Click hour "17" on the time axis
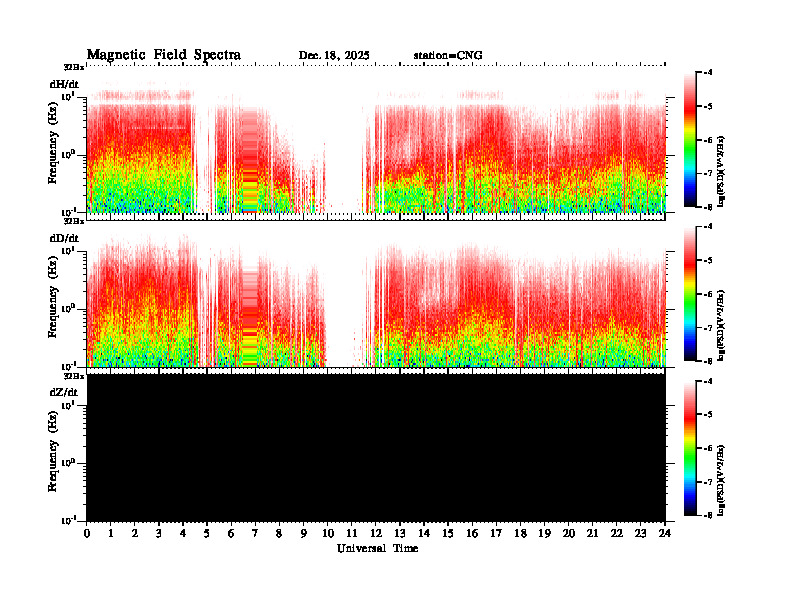The width and height of the screenshot is (792, 612). 497,533
